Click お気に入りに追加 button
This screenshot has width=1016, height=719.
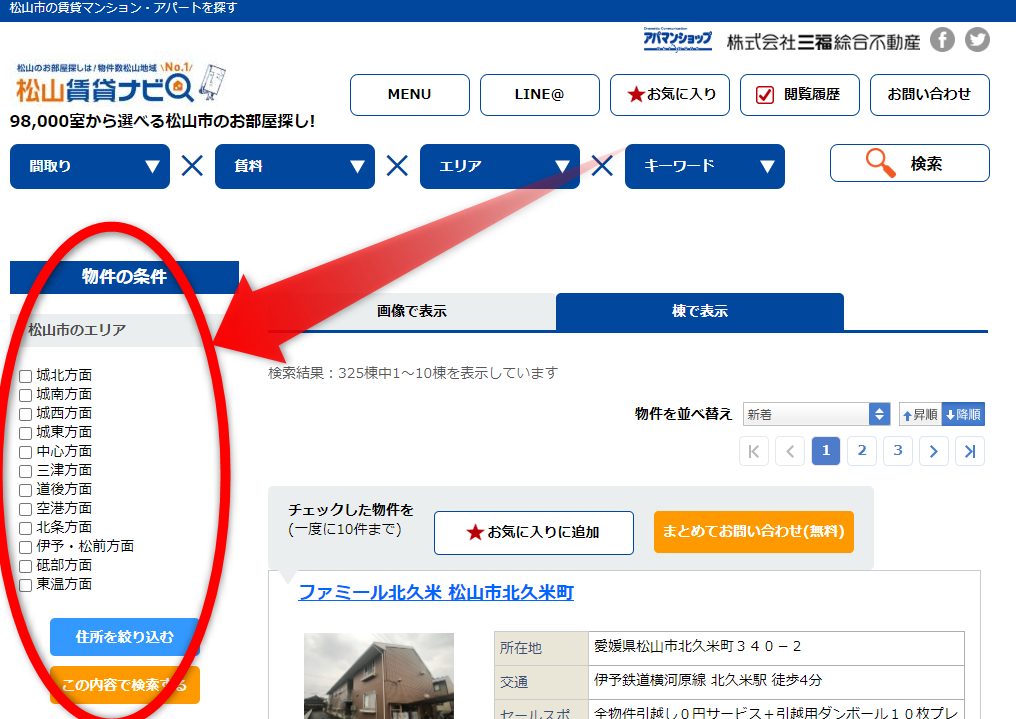tap(534, 532)
